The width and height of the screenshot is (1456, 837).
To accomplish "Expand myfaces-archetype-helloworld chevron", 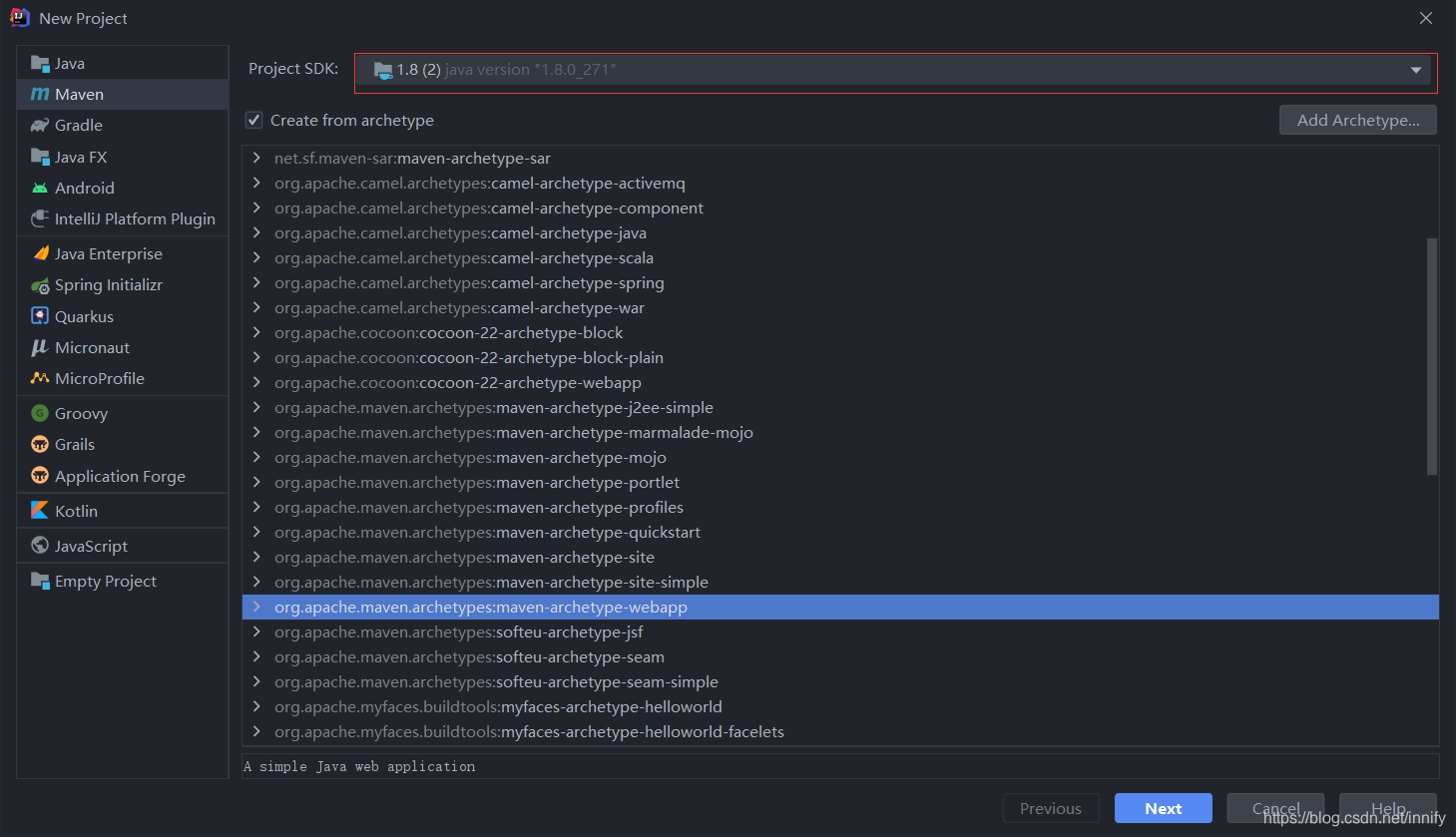I will (257, 706).
